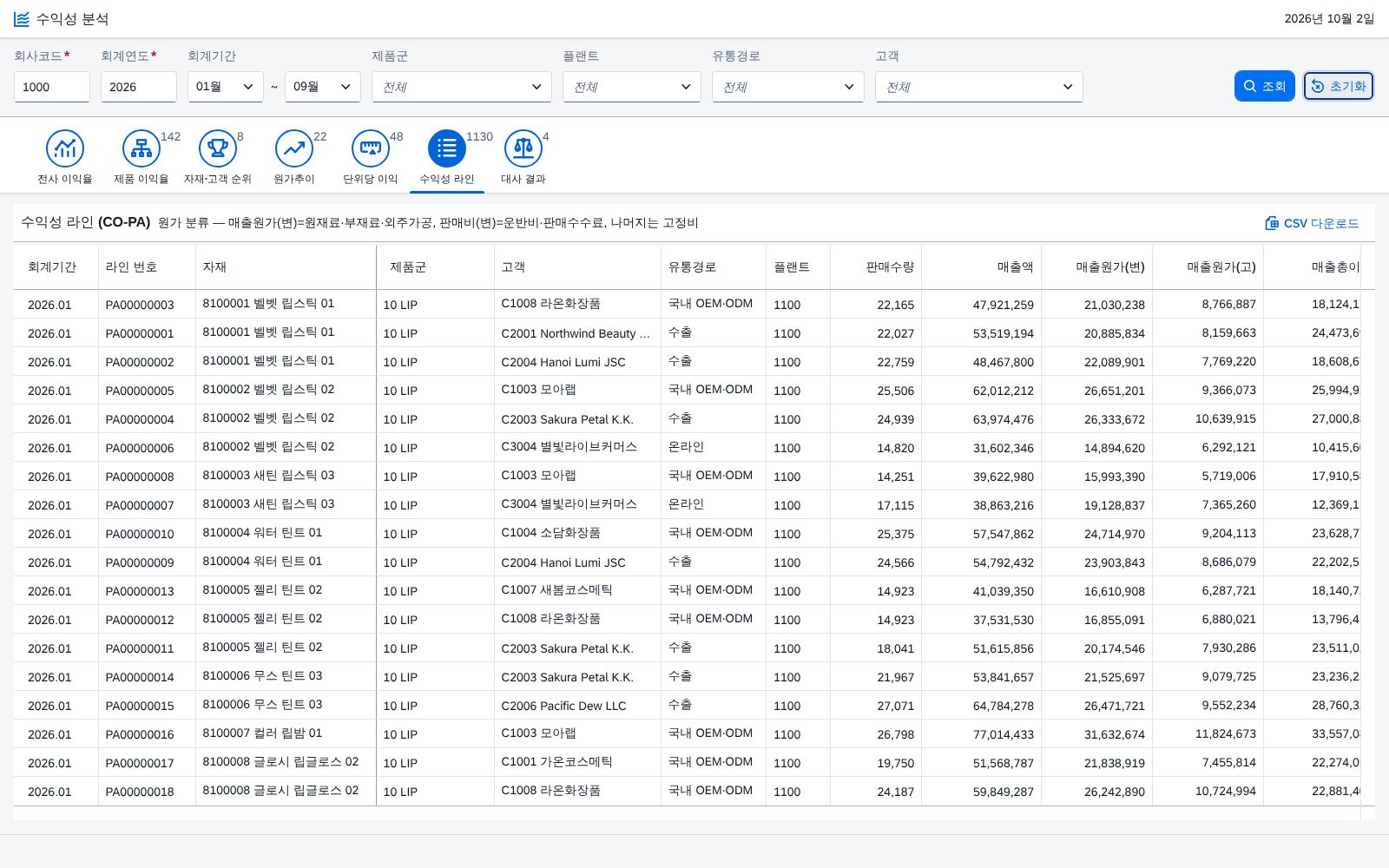The width and height of the screenshot is (1389, 868).
Task: Select customer C1001 가온코스메틱 cell
Action: tap(577, 763)
